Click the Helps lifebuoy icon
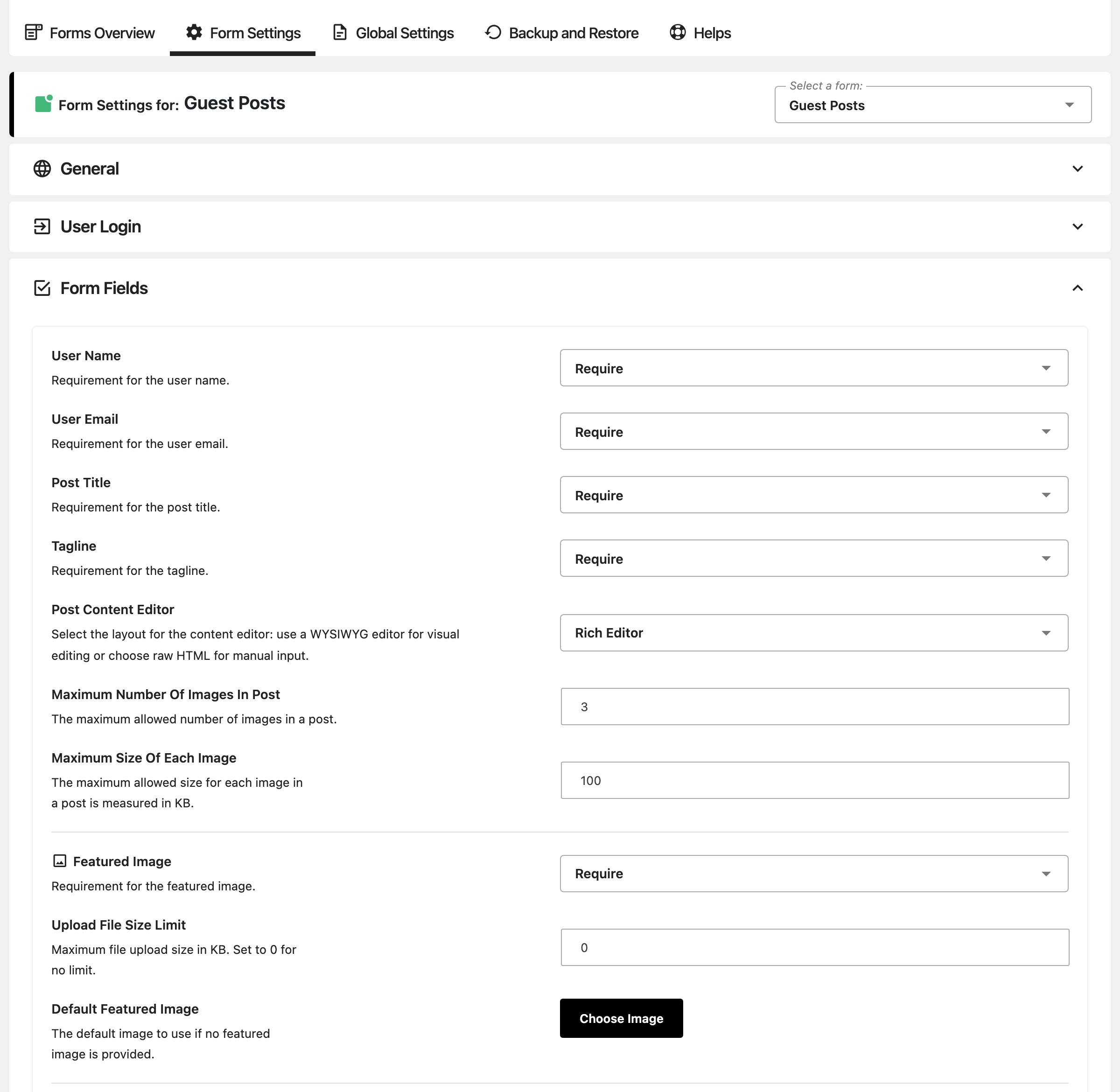Viewport: 1120px width, 1092px height. (x=678, y=32)
